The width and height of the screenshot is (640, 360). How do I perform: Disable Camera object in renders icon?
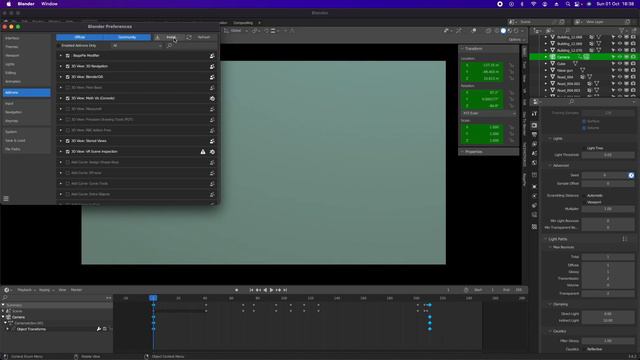pyautogui.click(x=633, y=57)
